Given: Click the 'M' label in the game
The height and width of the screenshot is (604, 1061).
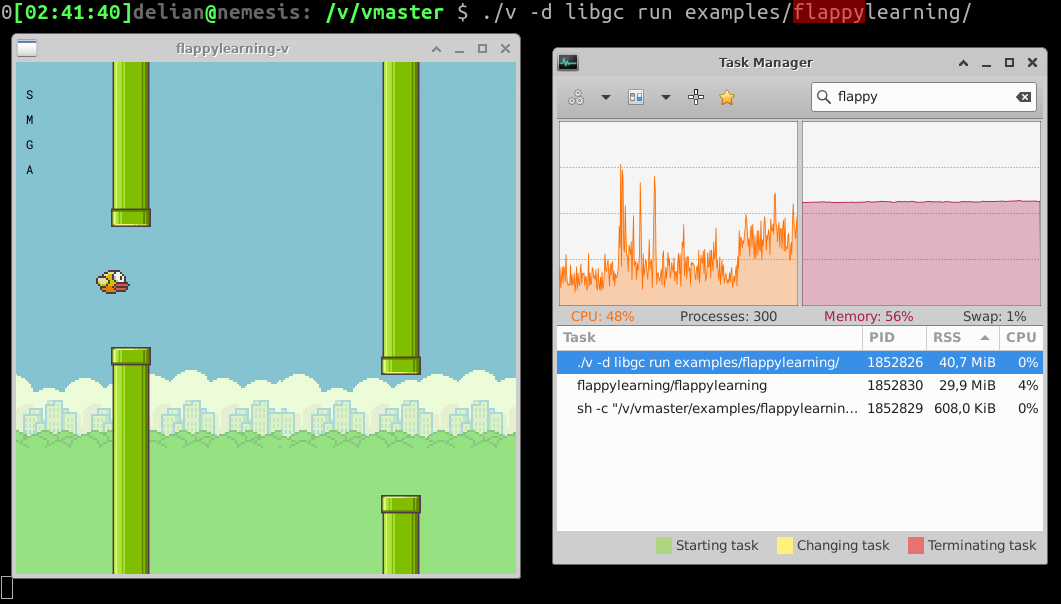Looking at the screenshot, I should coord(30,120).
